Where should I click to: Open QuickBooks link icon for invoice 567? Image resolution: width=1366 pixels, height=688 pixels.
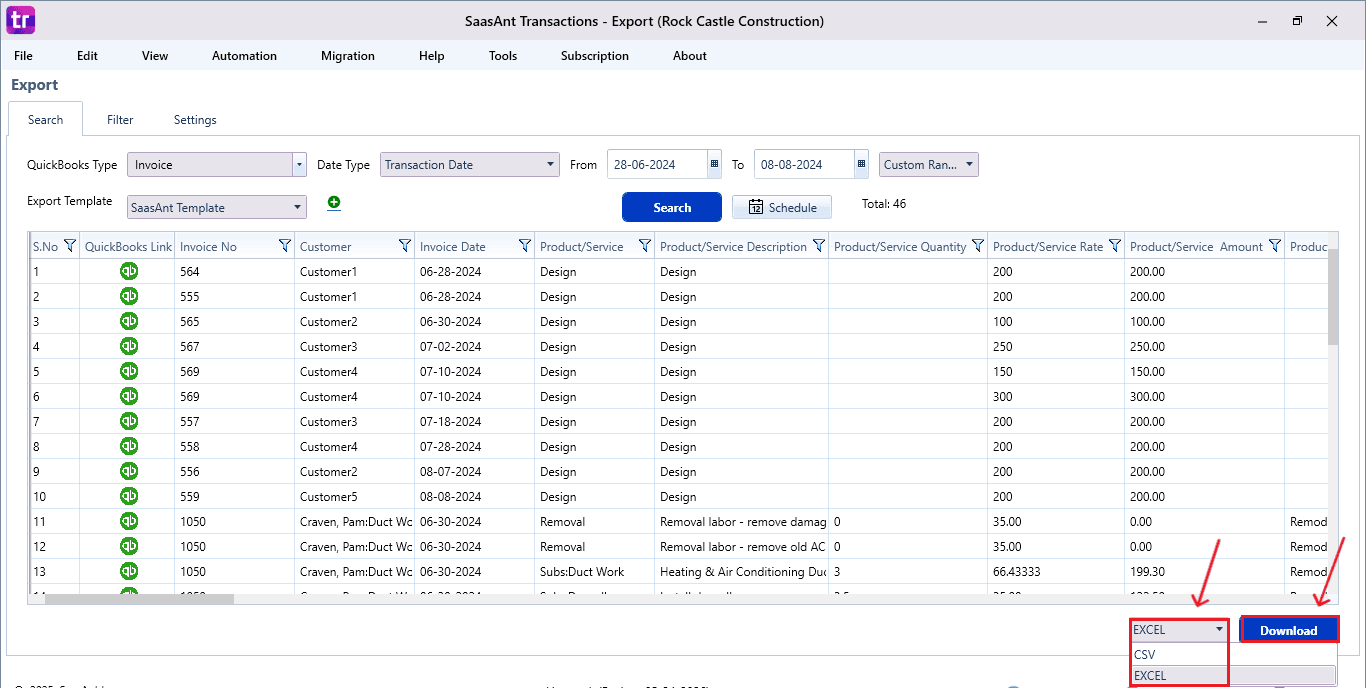pos(129,346)
